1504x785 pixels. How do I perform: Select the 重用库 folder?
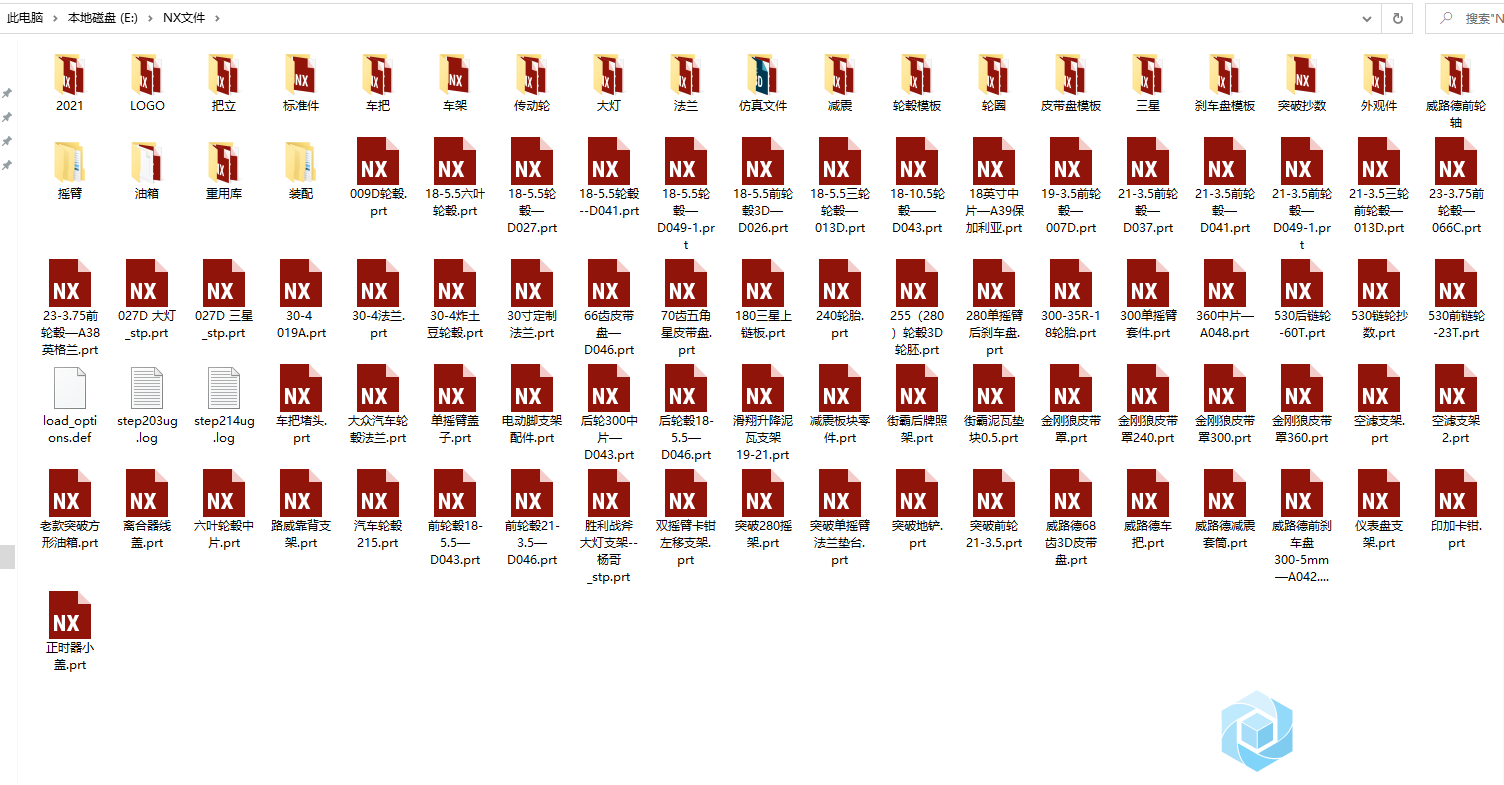224,170
